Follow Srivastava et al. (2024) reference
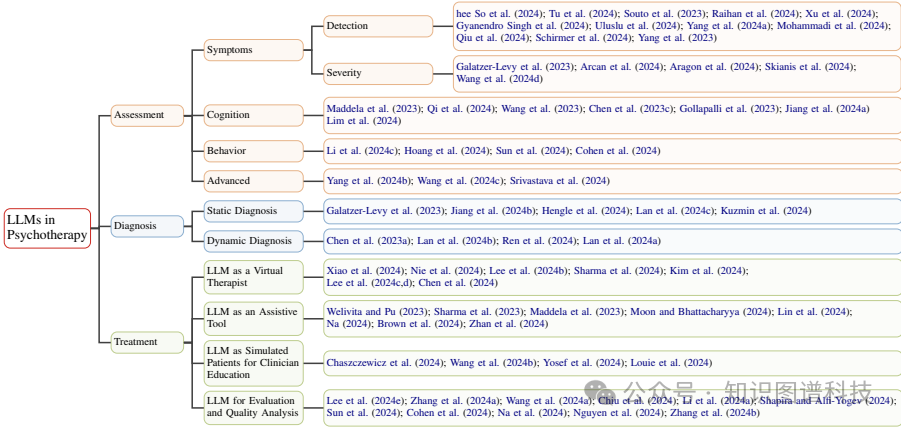Screen dimensions: 901x428 tap(560, 181)
